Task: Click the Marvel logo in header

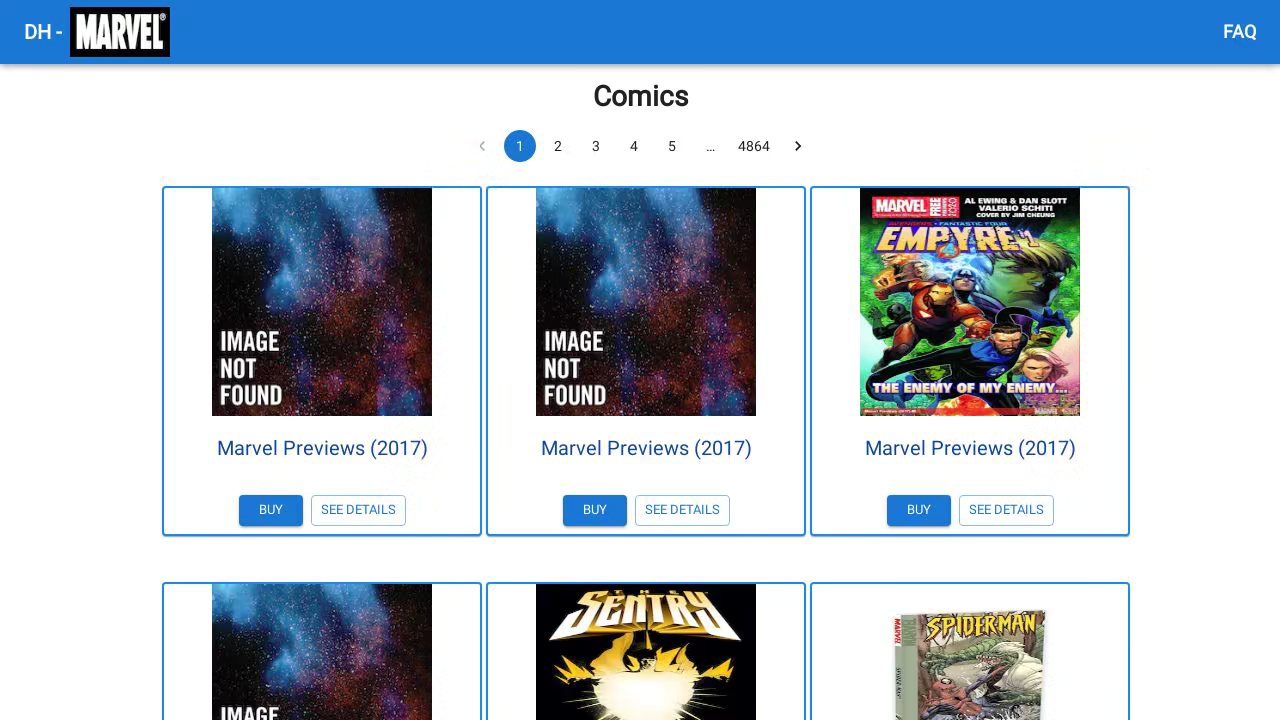Action: pyautogui.click(x=120, y=32)
